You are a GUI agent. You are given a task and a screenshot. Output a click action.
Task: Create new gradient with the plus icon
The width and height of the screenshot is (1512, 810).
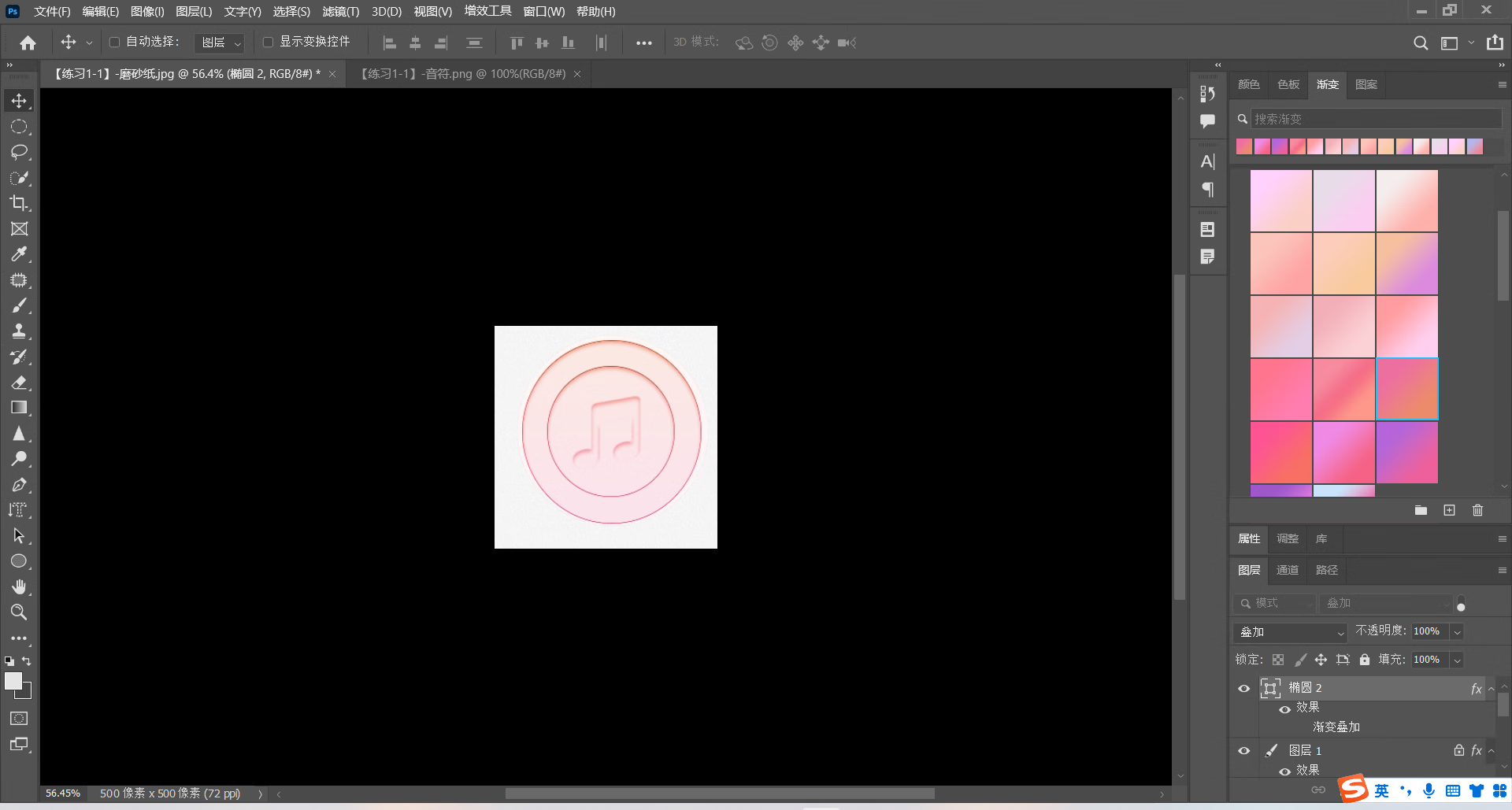[1449, 510]
